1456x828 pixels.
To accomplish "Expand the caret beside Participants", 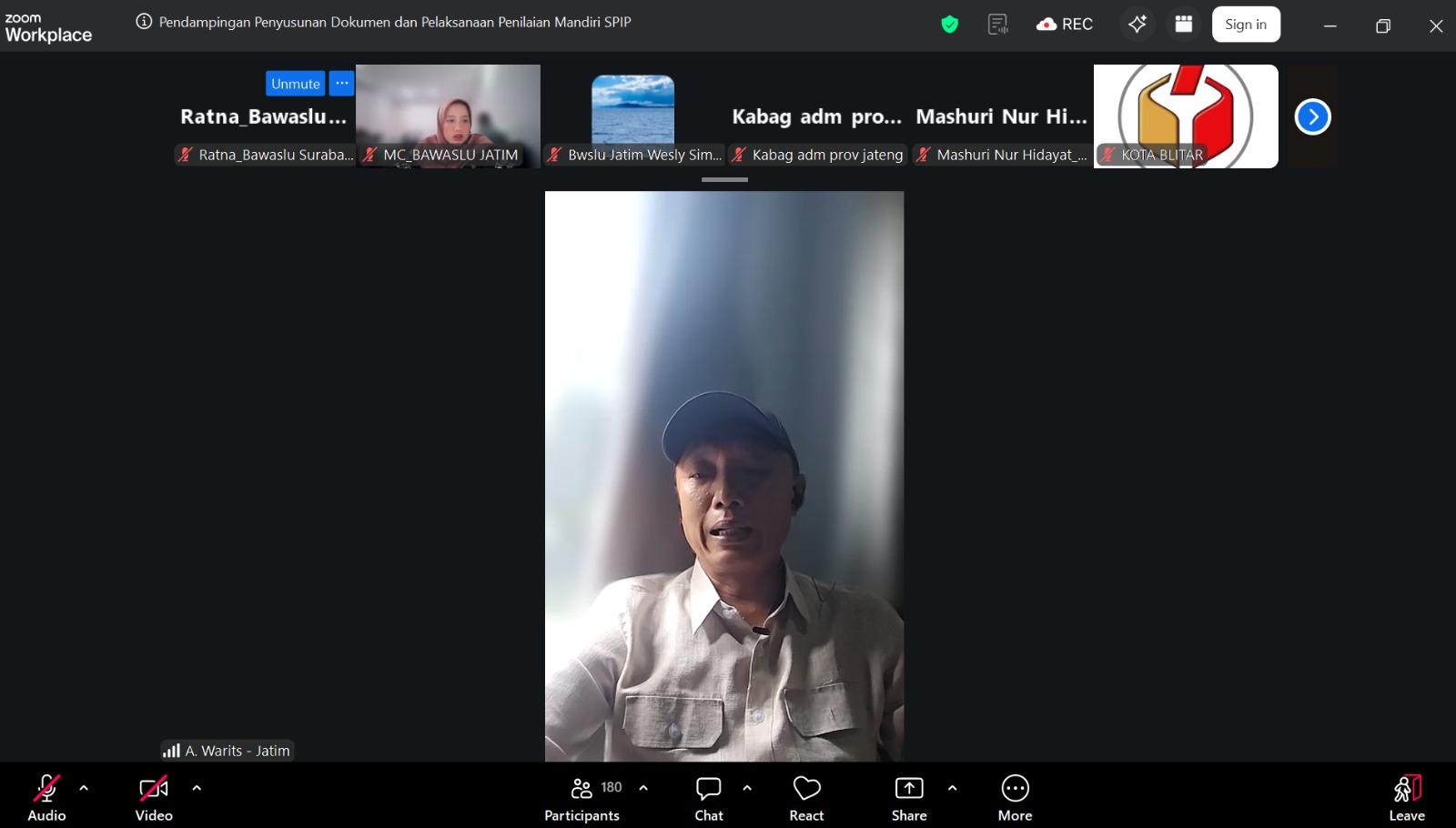I will [643, 788].
